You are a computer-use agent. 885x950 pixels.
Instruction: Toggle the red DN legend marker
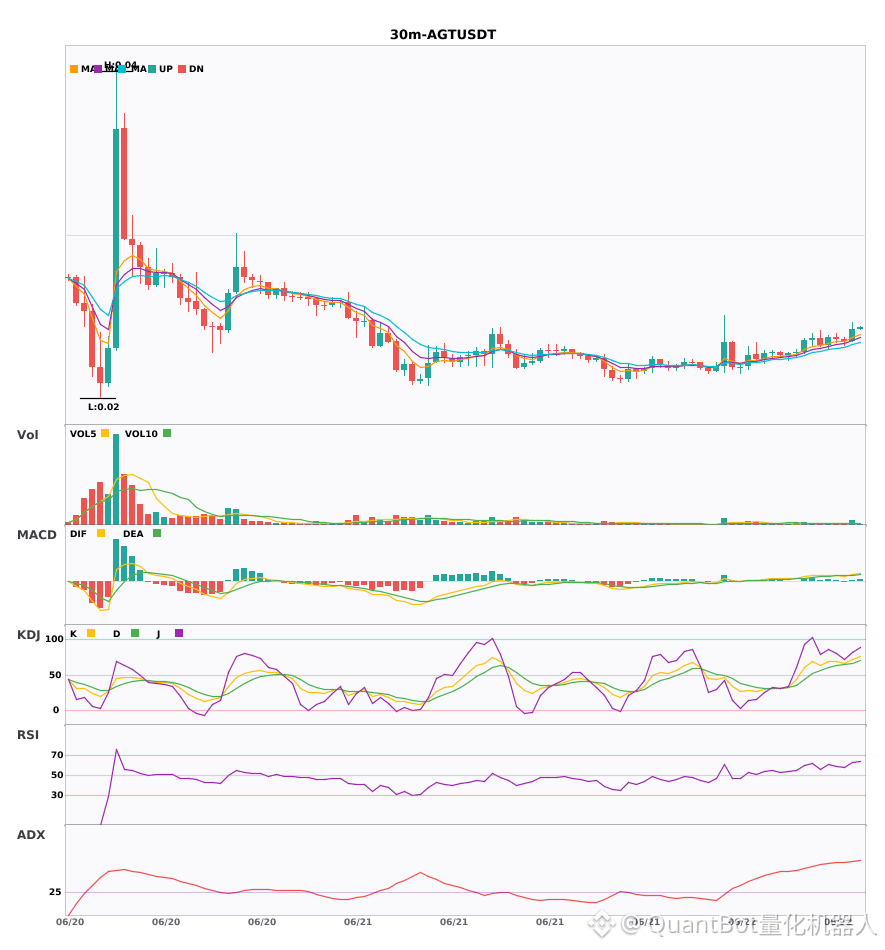(182, 69)
